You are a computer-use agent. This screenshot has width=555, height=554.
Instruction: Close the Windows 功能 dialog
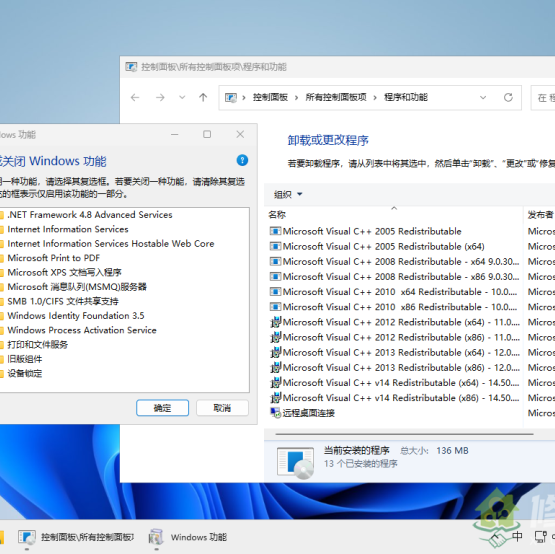240,135
